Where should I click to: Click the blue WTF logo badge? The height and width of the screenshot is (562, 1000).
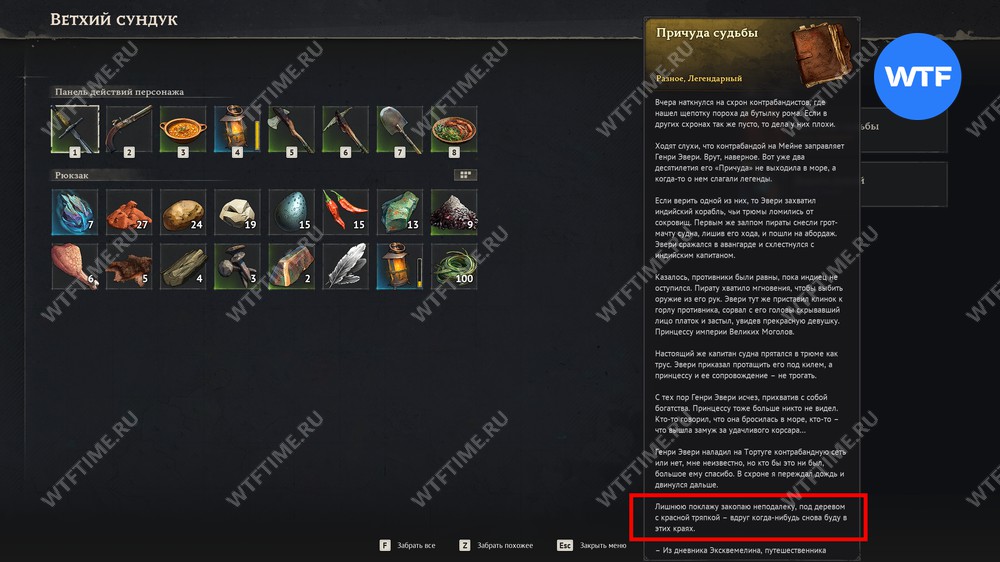pyautogui.click(x=917, y=77)
